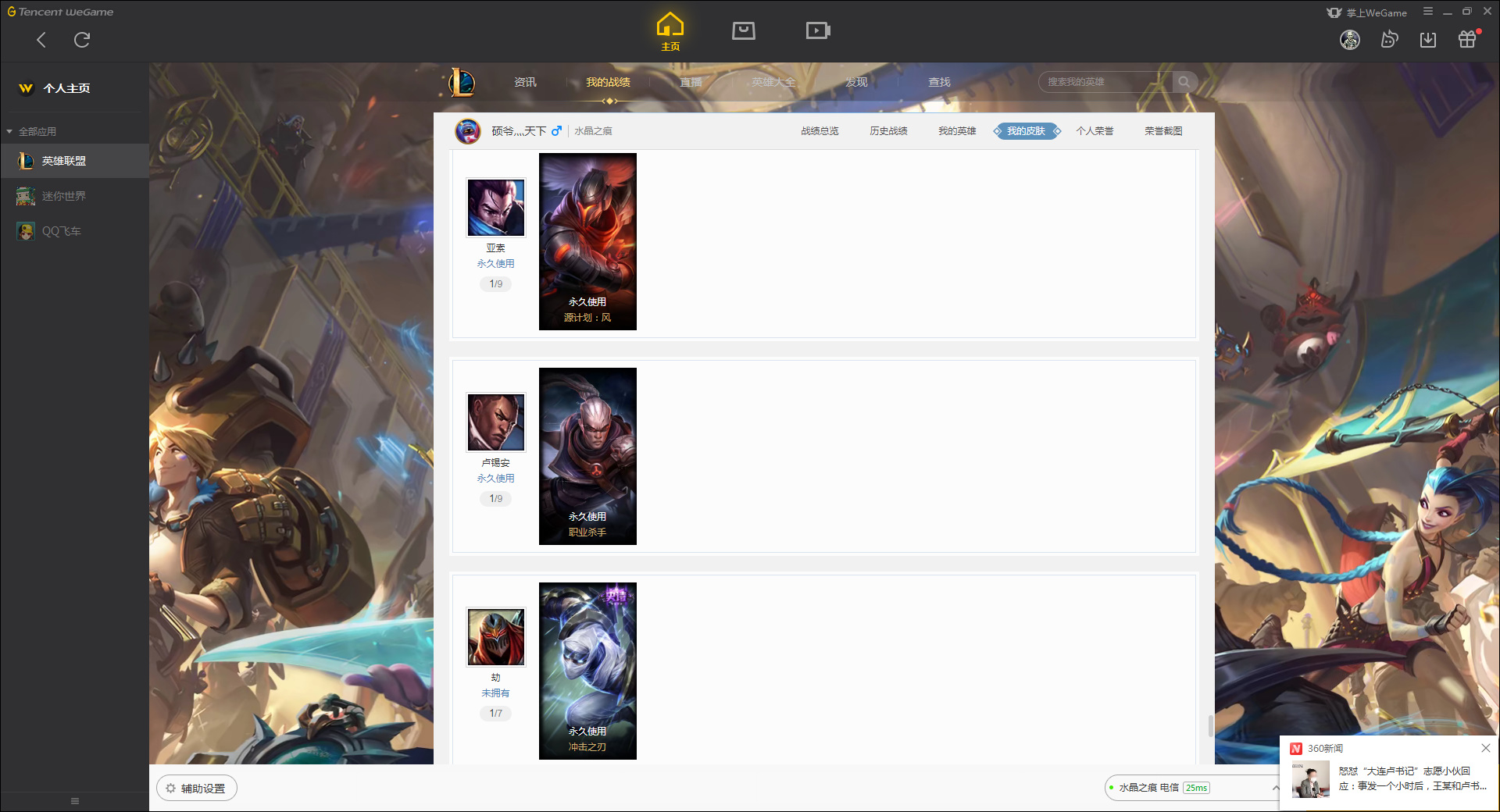1500x812 pixels.
Task: Click the 1/9 skin count under 卢锡安
Action: (496, 499)
